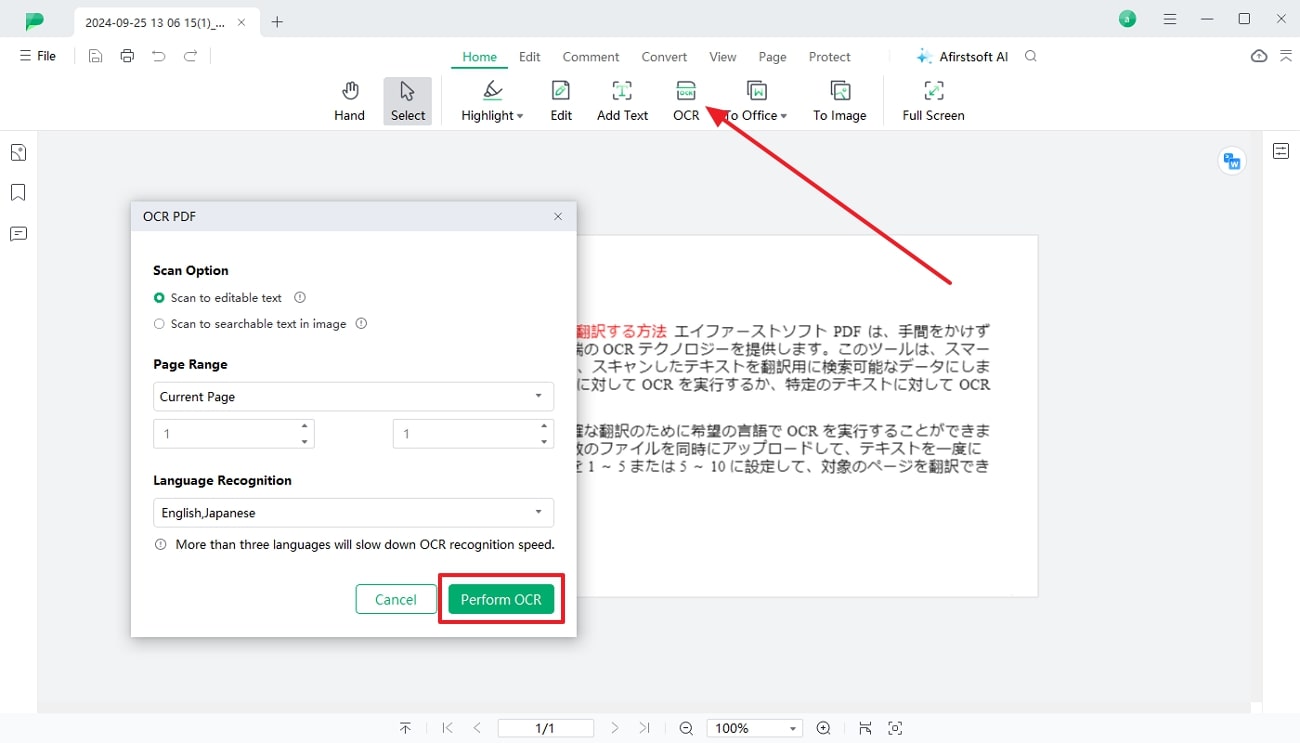Switch to the Edit tab
The image size is (1300, 743).
tap(530, 57)
